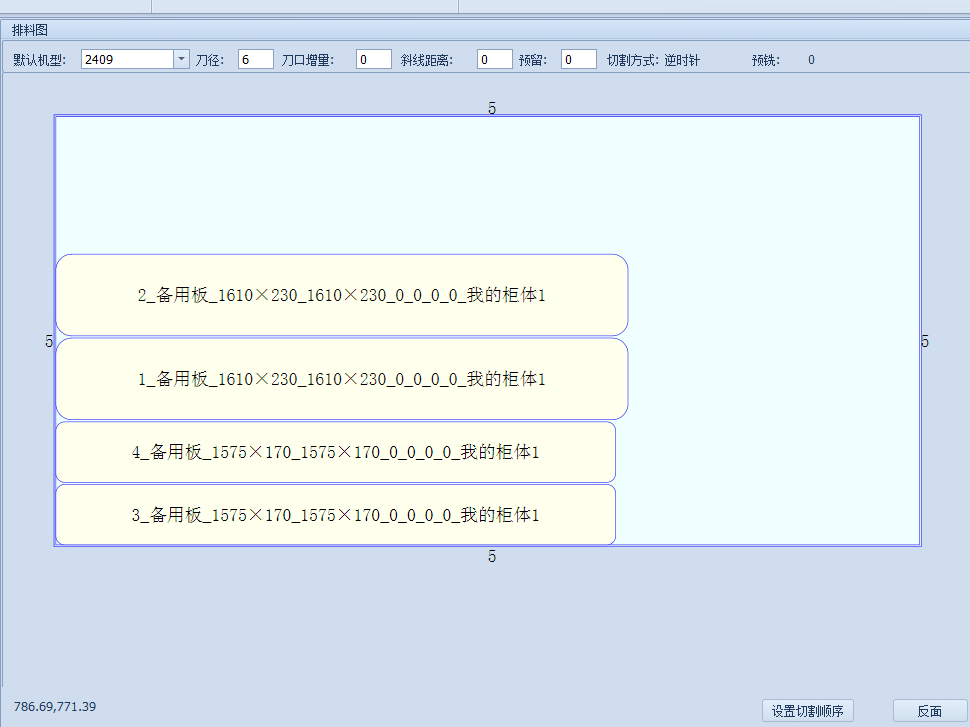Click the 反面 button
This screenshot has height=727, width=970.
click(929, 711)
